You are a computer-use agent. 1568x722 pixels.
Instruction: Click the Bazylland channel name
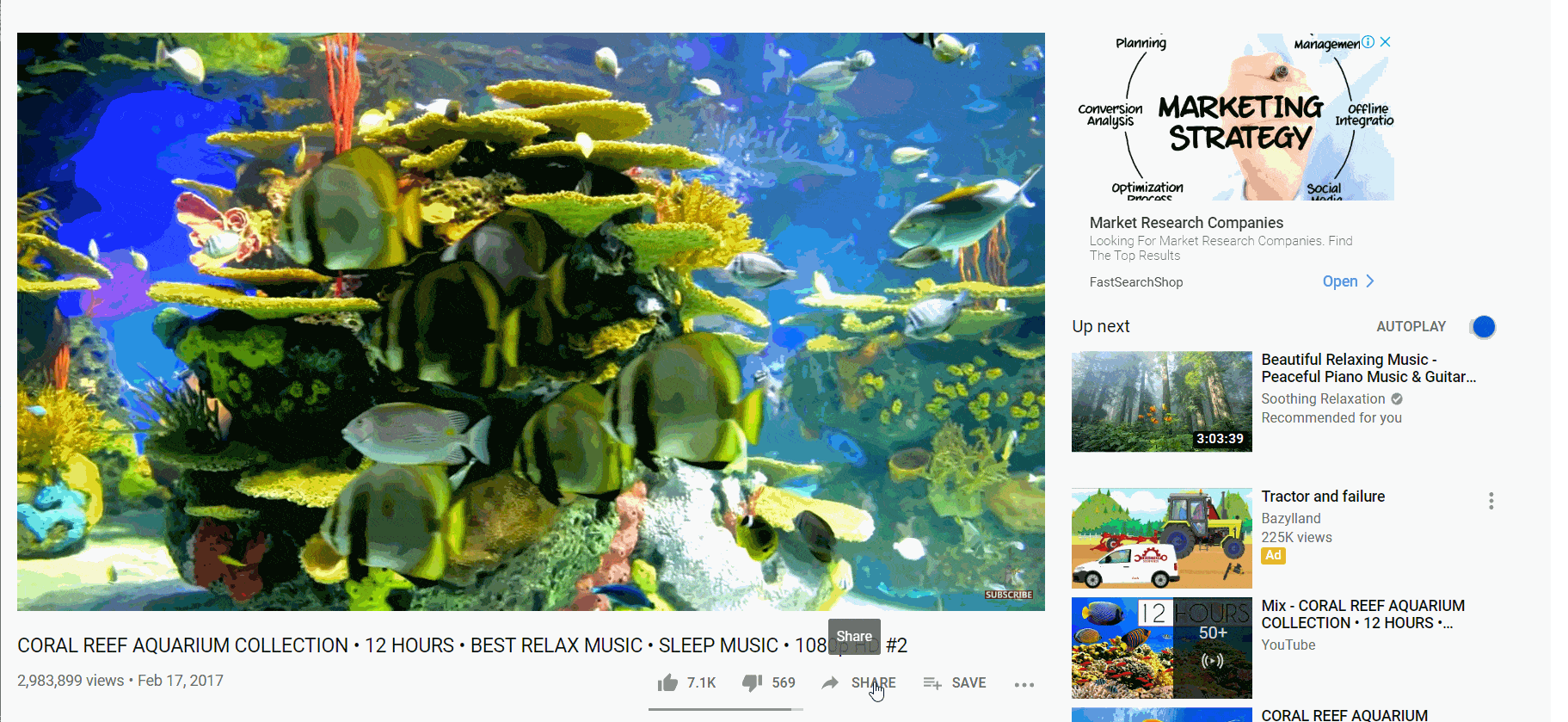coord(1291,519)
